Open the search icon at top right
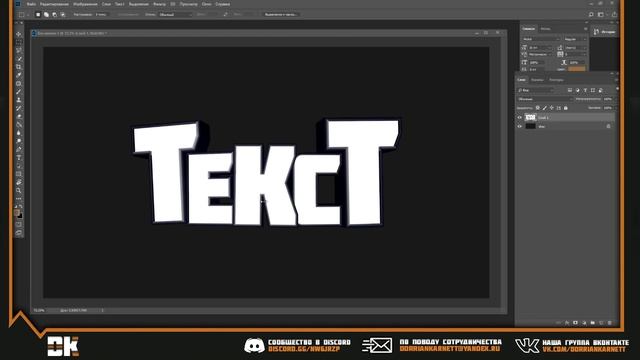The image size is (640, 360). click(x=591, y=14)
